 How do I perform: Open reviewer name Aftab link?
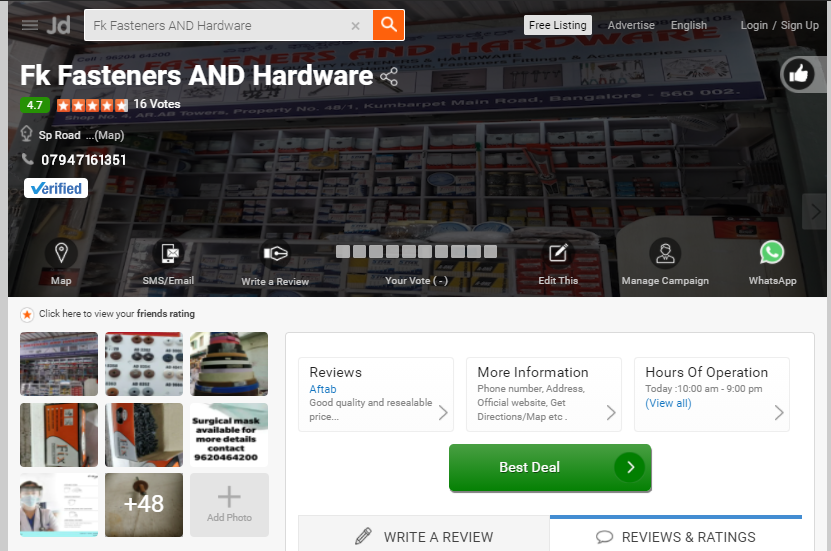[x=323, y=389]
